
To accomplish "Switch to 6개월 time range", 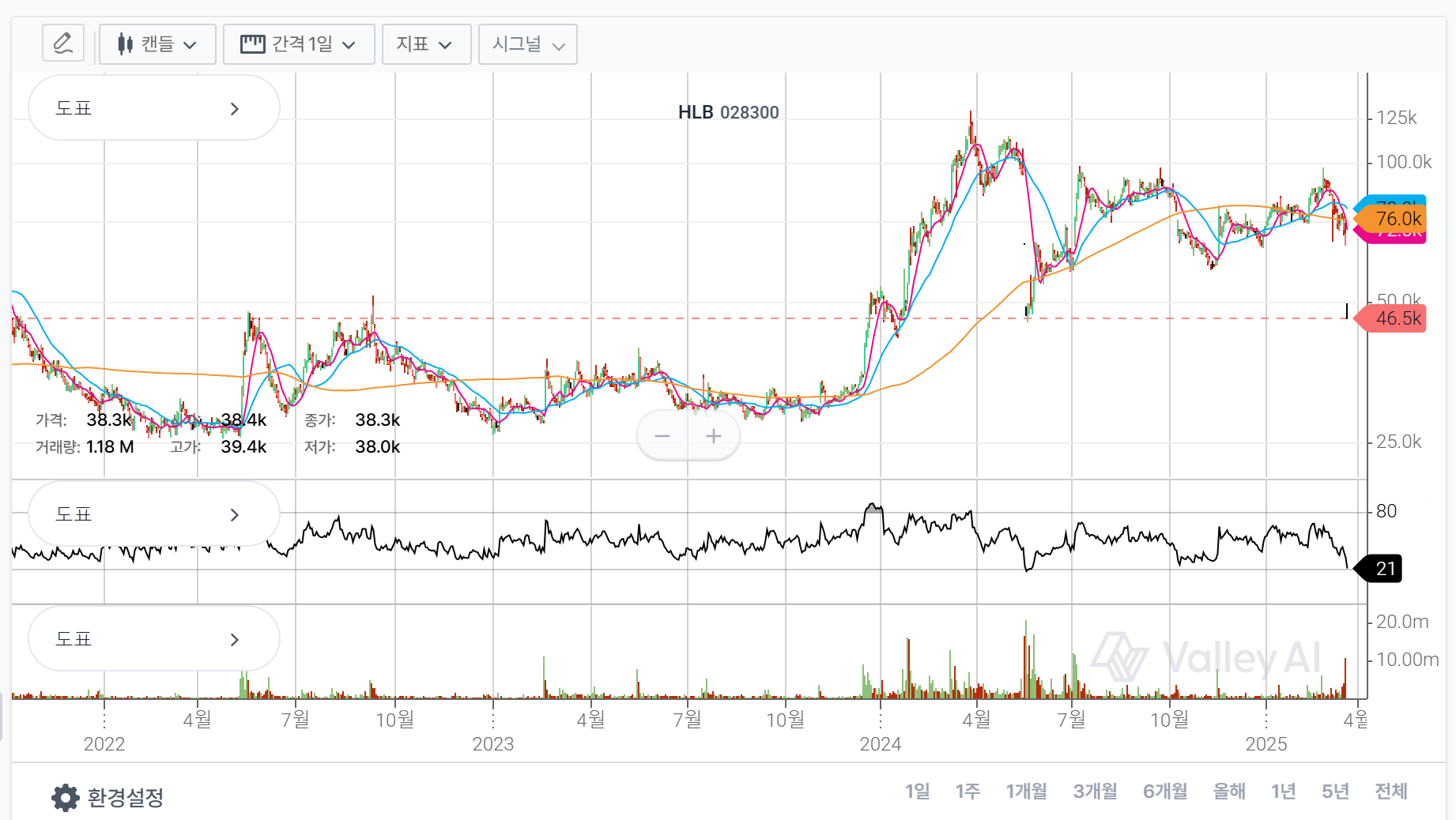I will 1164,791.
